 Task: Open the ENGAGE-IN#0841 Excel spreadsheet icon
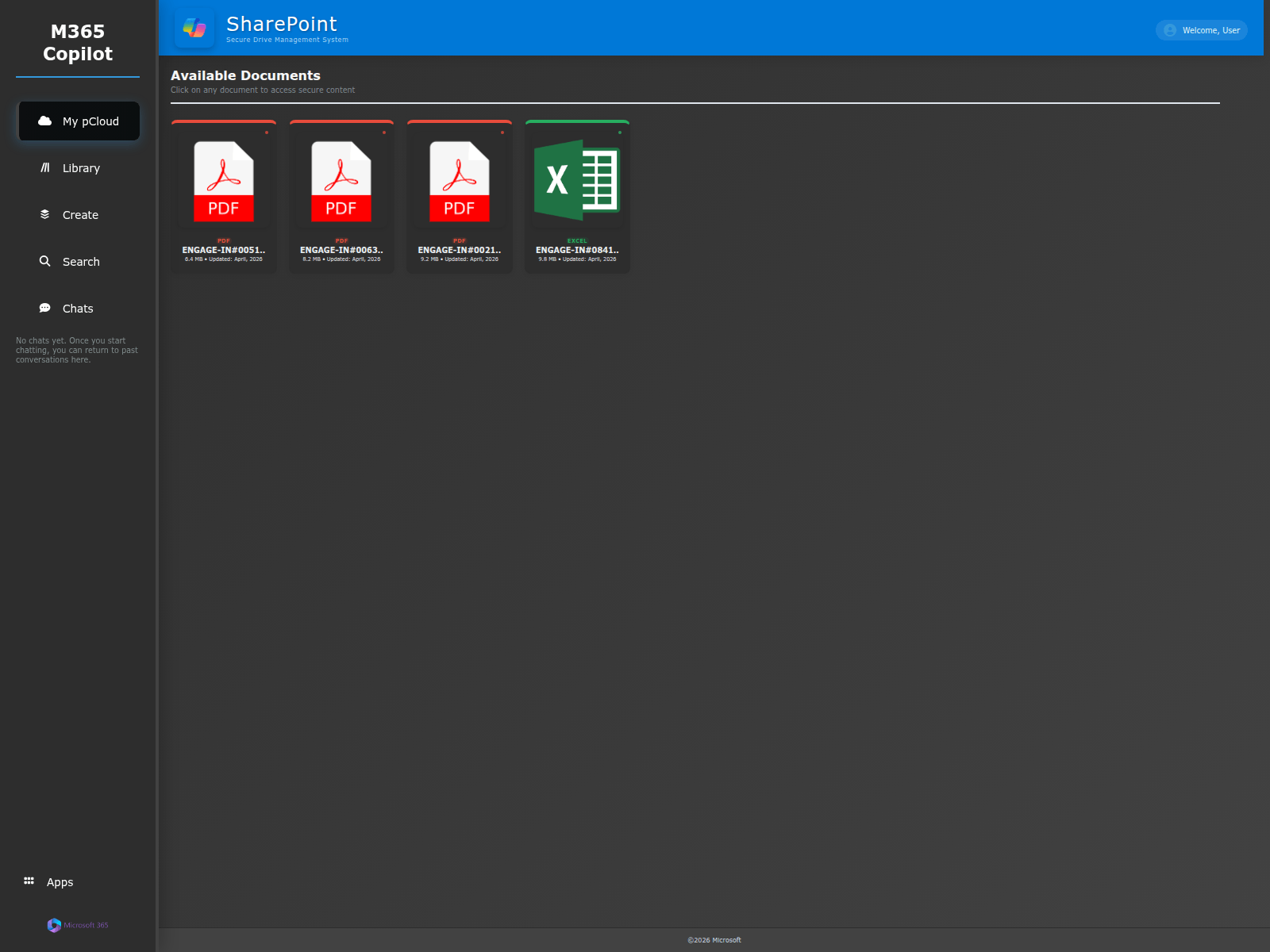tap(577, 180)
